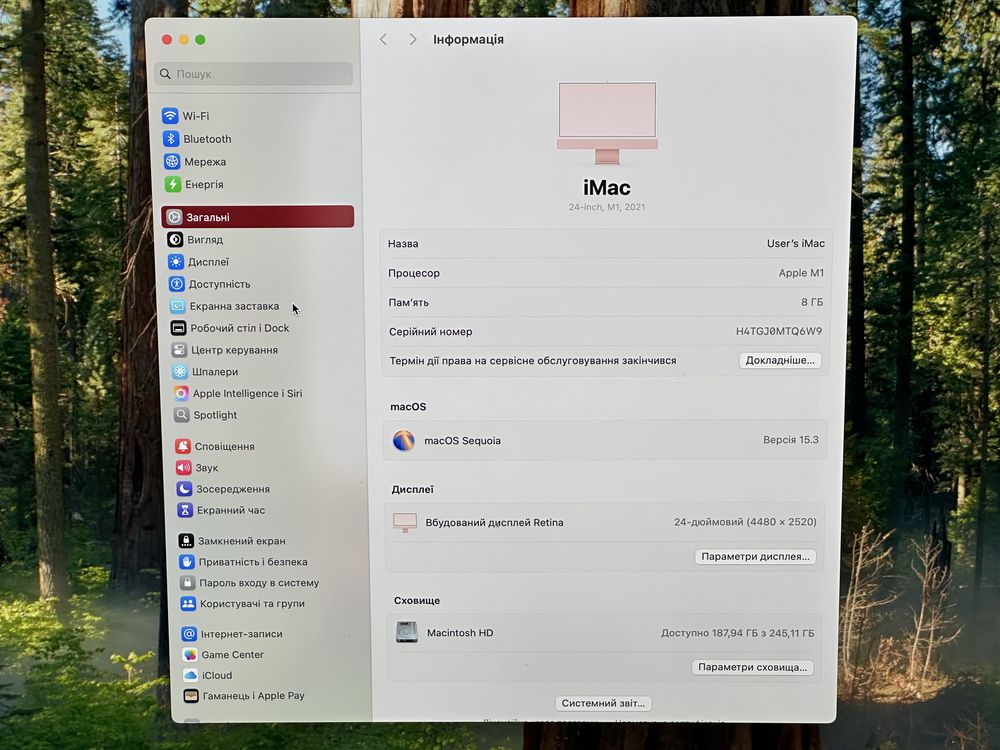This screenshot has width=1000, height=750.
Task: Go forward with the right arrow
Action: (x=413, y=40)
